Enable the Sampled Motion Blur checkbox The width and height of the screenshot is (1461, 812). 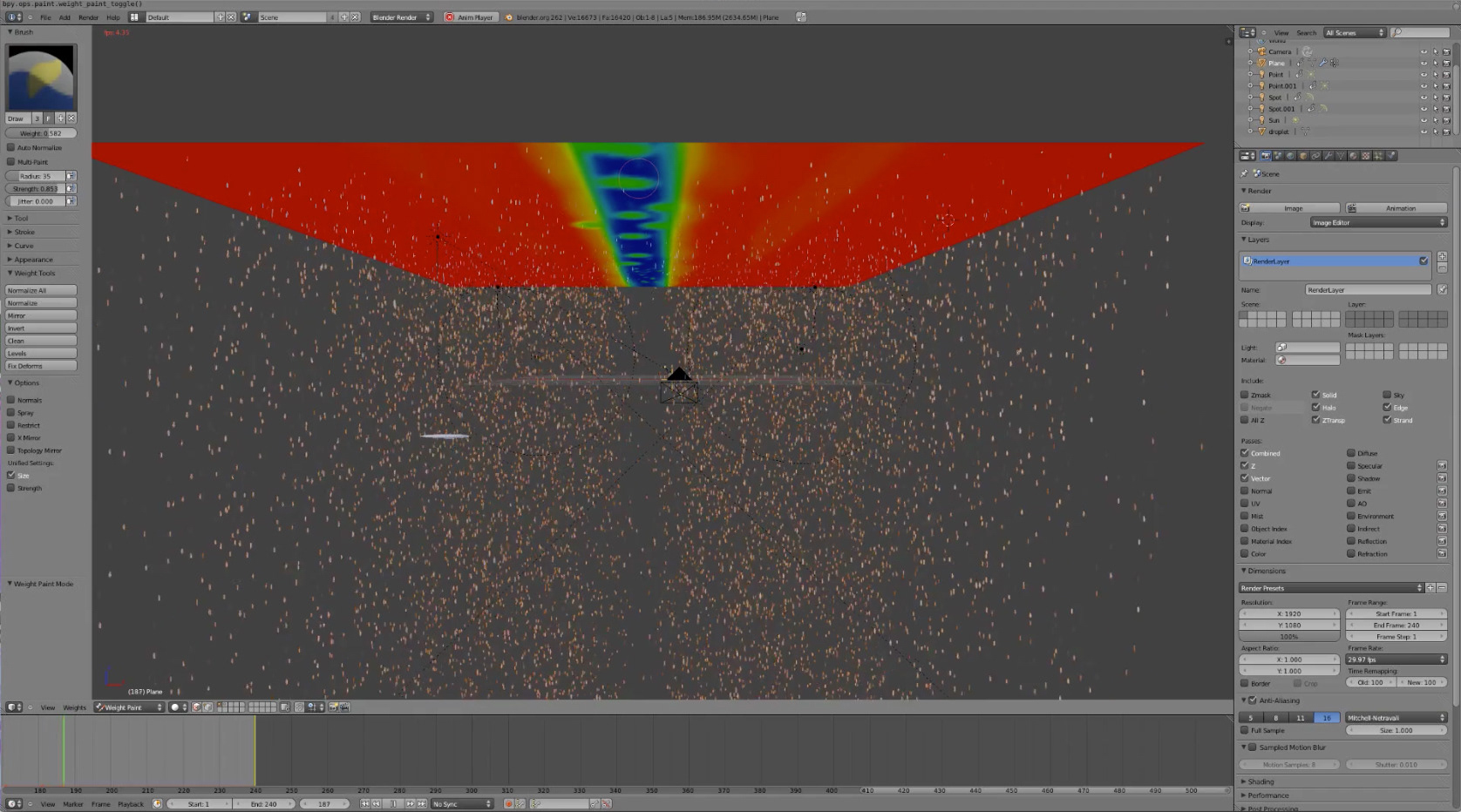click(1253, 747)
